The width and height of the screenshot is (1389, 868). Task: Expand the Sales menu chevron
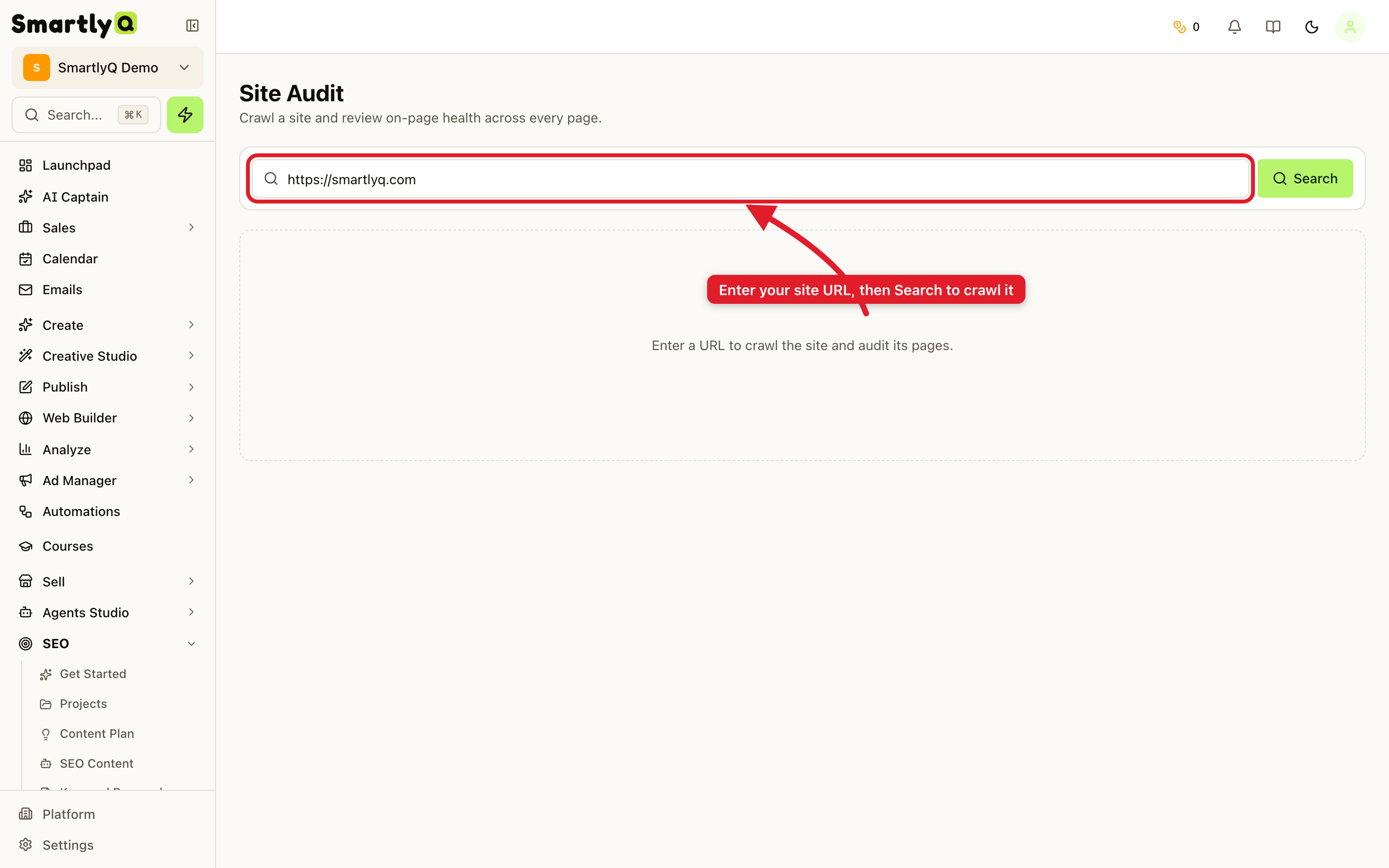[191, 228]
